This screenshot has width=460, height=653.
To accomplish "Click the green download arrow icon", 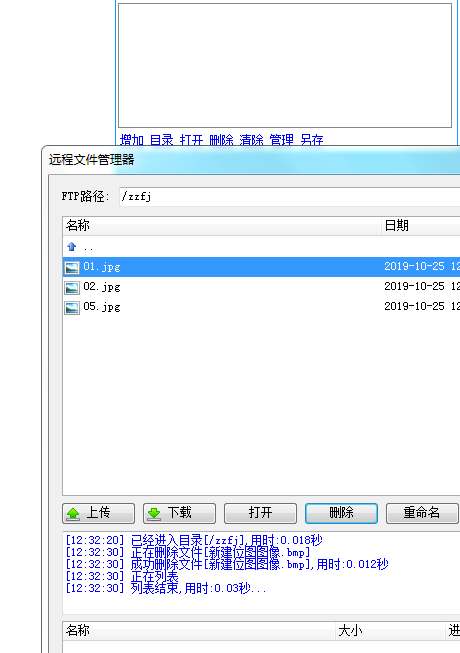I will 154,513.
